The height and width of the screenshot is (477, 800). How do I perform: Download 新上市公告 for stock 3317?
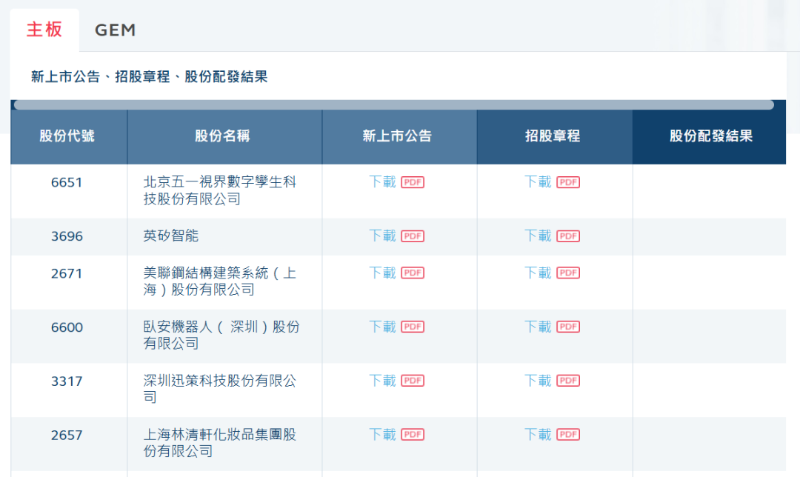click(x=383, y=381)
